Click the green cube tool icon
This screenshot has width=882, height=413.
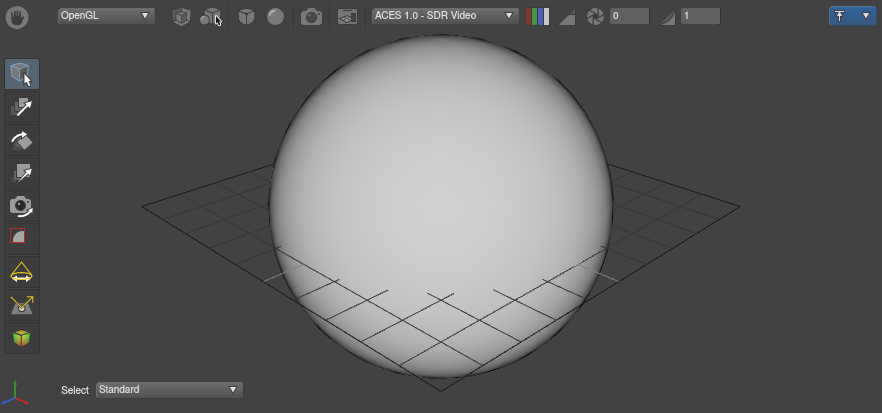21,338
